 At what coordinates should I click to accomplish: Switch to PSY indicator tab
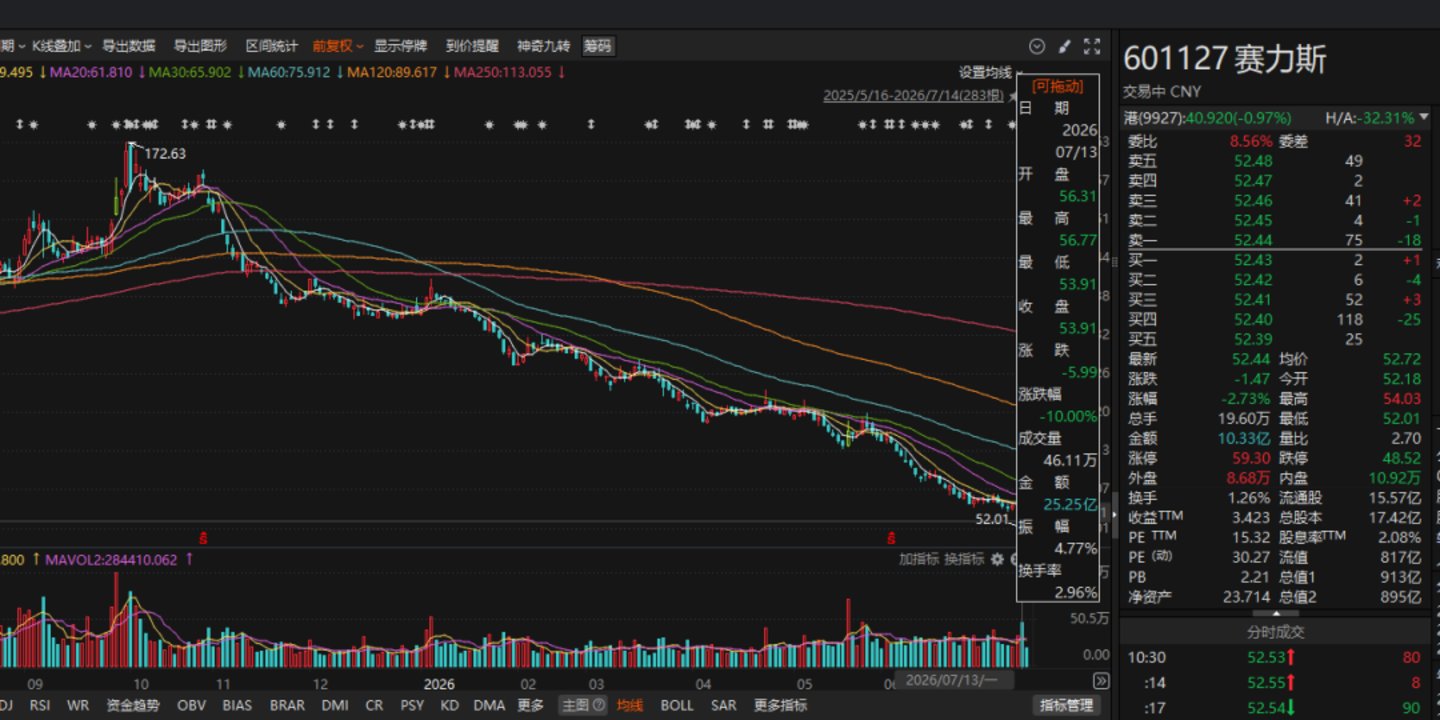click(x=412, y=705)
